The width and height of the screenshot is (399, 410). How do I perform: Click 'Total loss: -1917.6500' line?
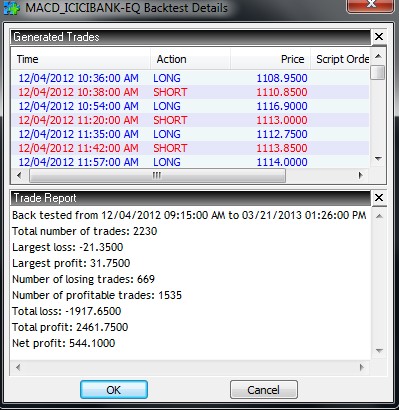coord(67,311)
